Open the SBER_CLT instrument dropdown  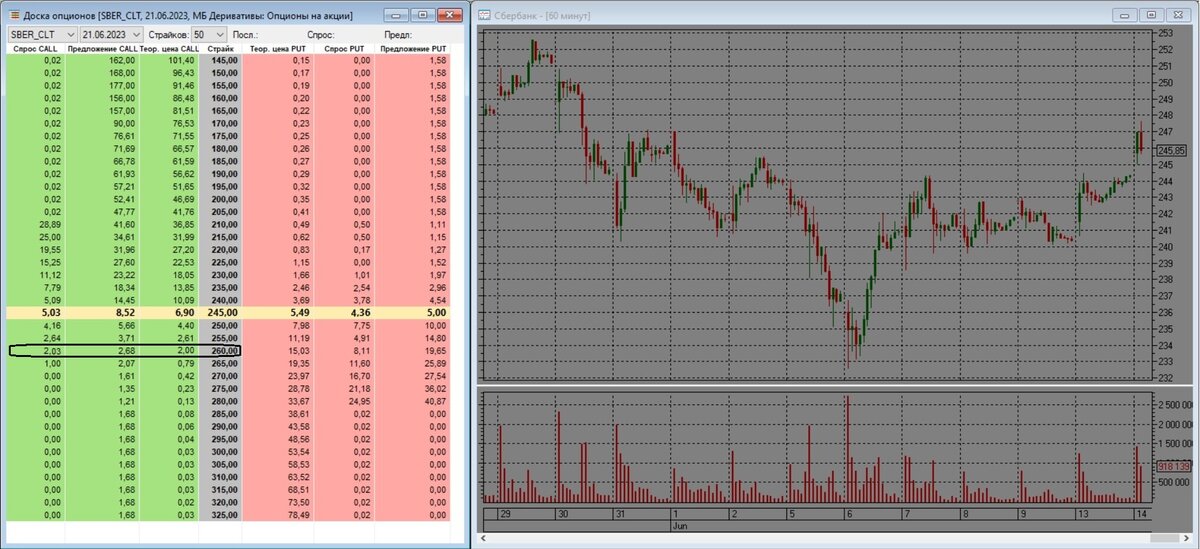pyautogui.click(x=41, y=34)
